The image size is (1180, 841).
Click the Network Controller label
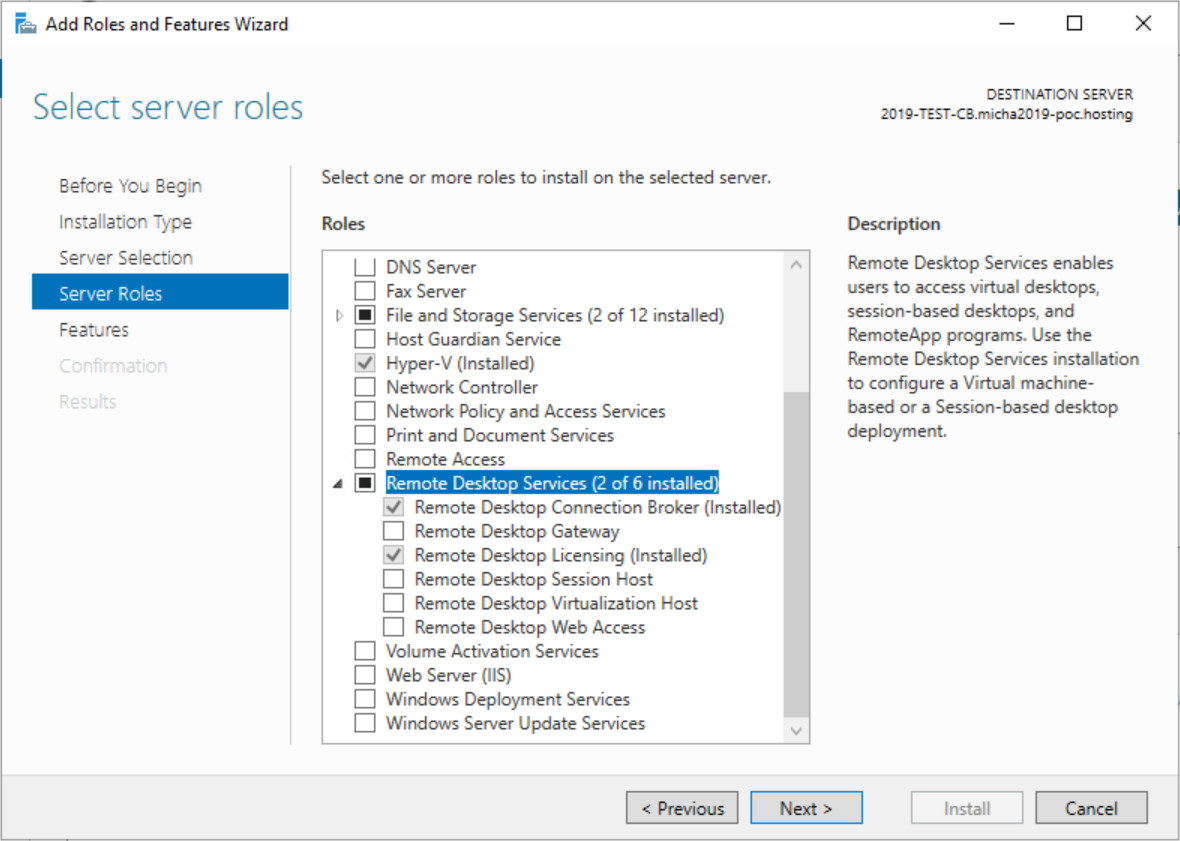[462, 387]
